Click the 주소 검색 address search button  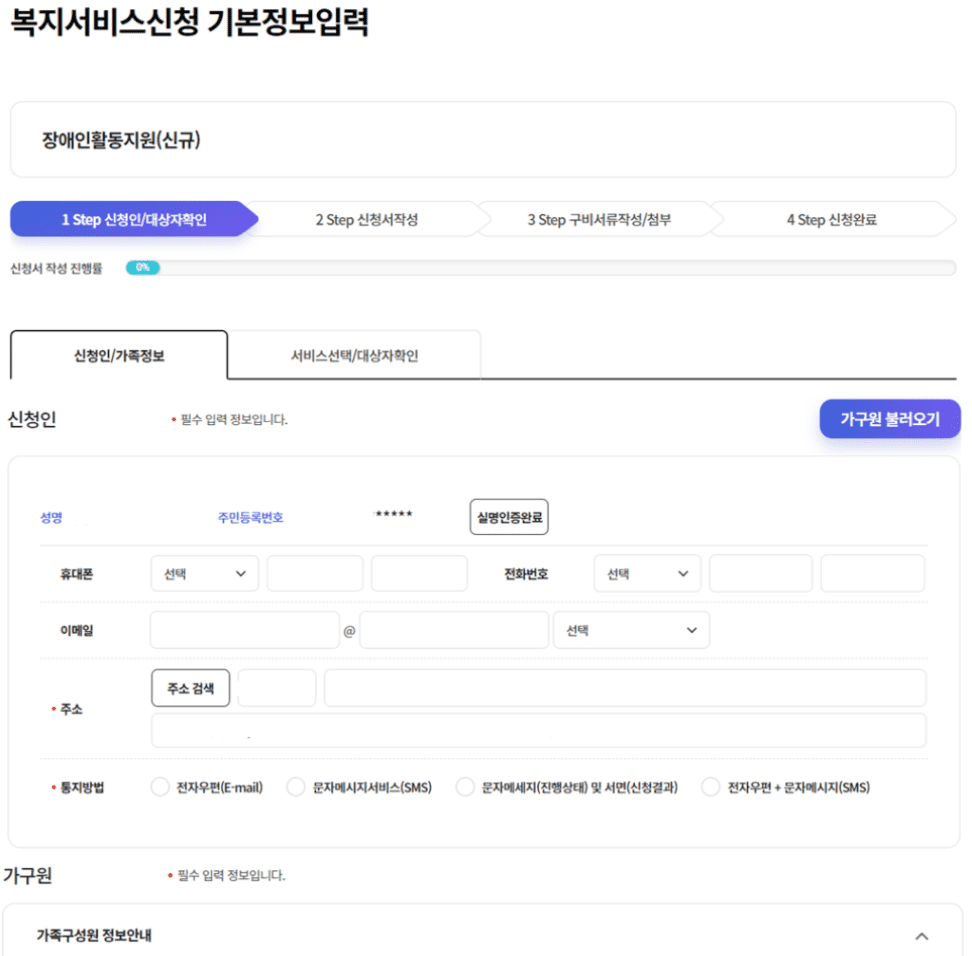coord(190,687)
